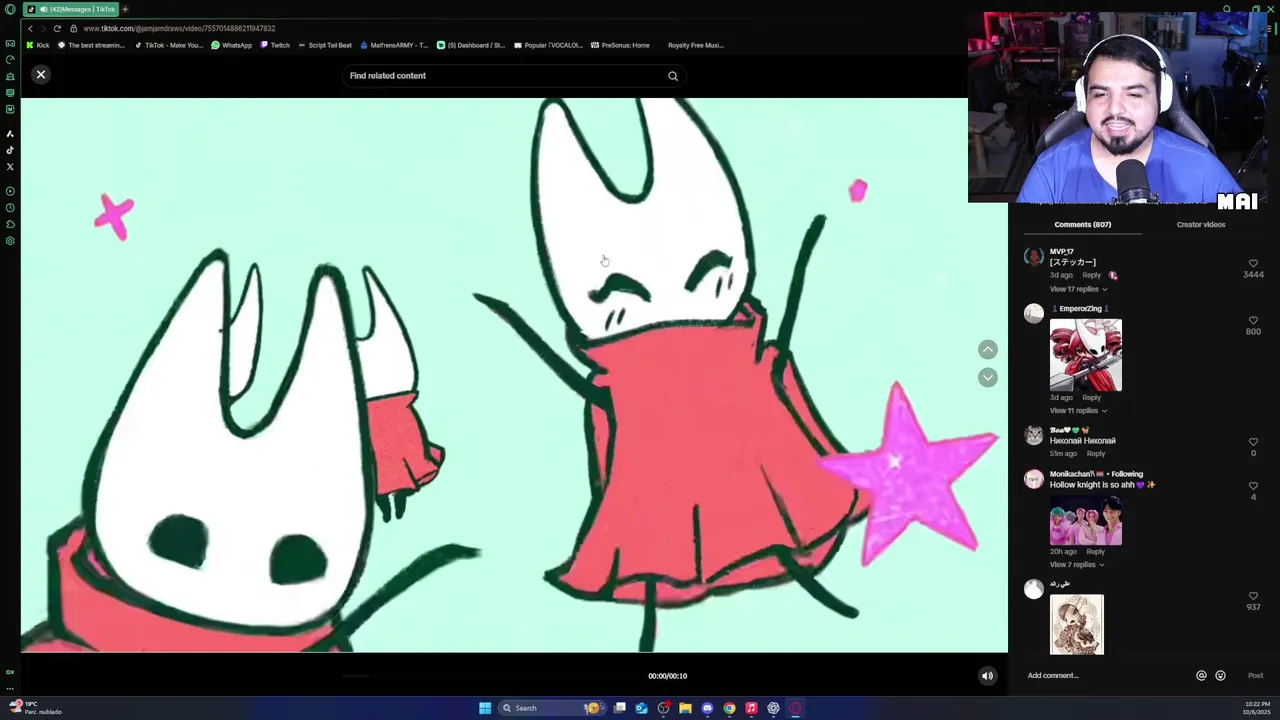Viewport: 1280px width, 720px height.
Task: Switch to the Comments (807) tab
Action: [x=1082, y=225]
